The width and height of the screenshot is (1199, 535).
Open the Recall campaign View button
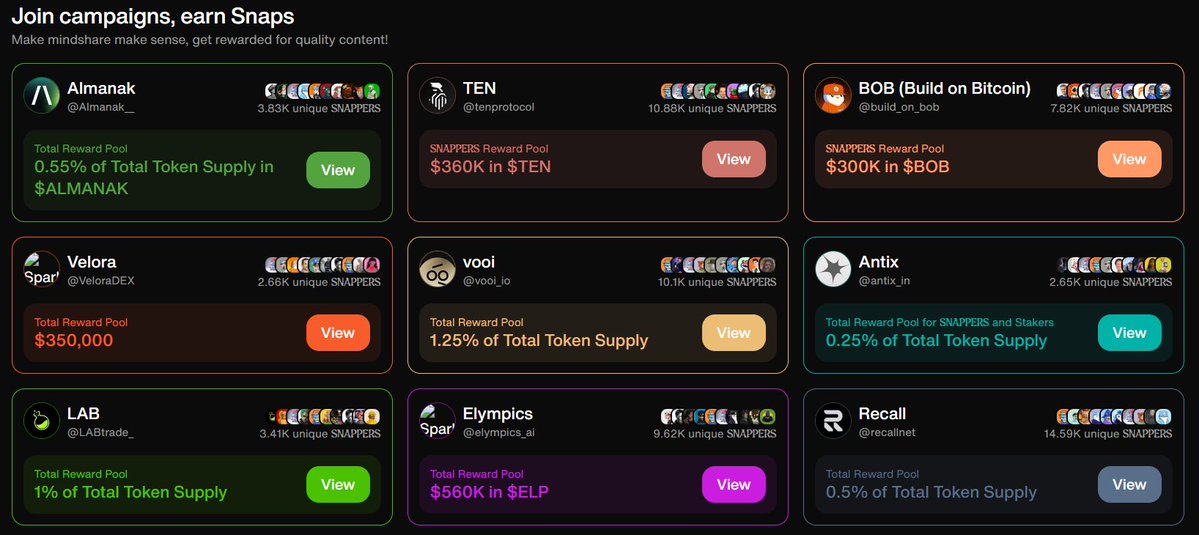(x=1129, y=485)
